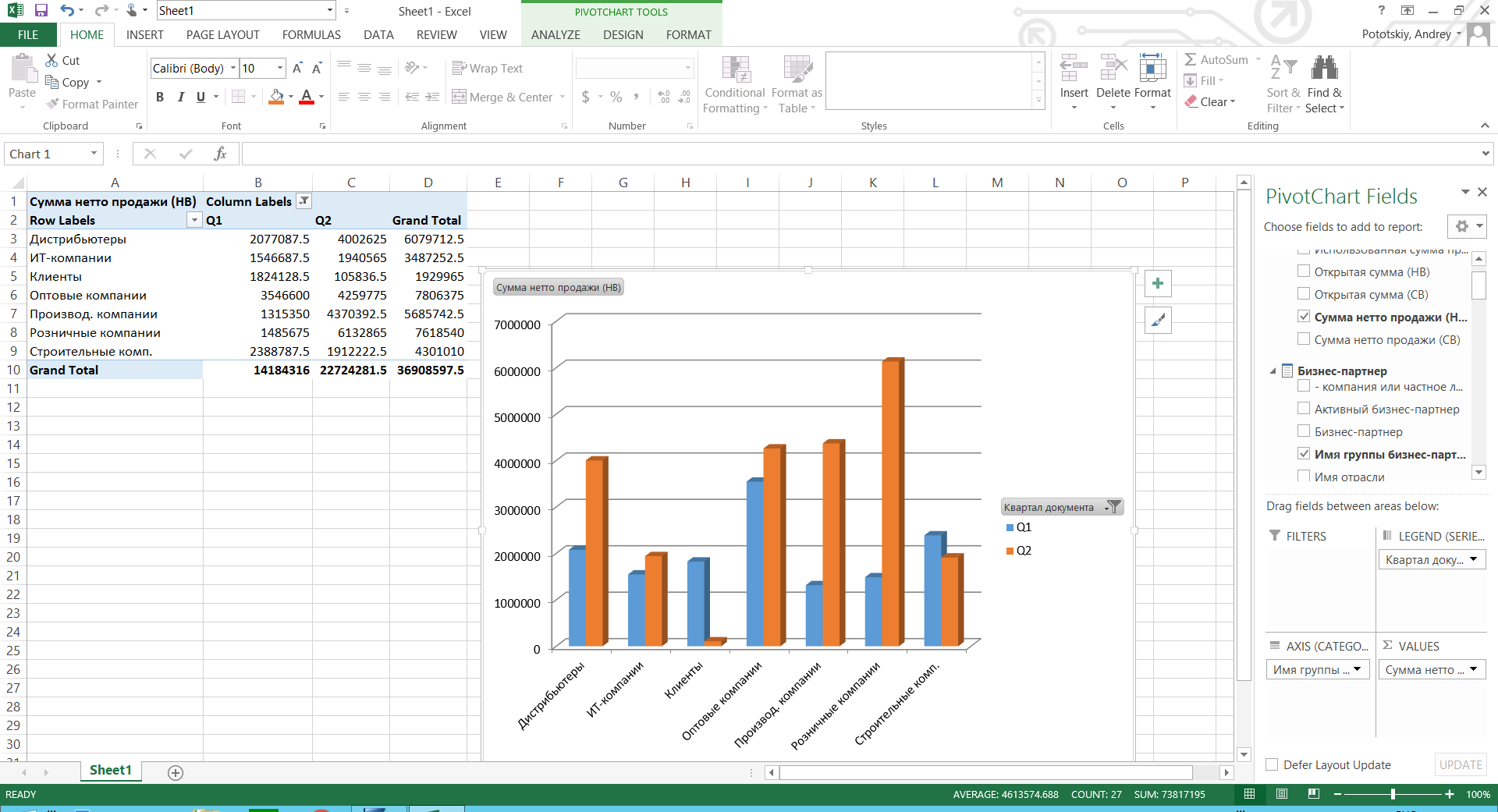The height and width of the screenshot is (812, 1498).
Task: Click Delete cells icon
Action: pos(1113,69)
